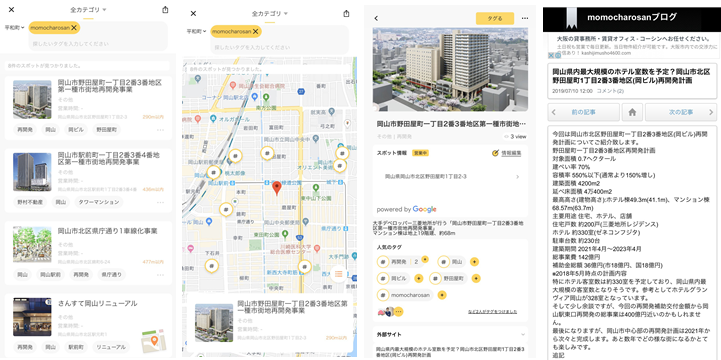Open 全カテゴリ dropdown on list screen
Image resolution: width=721 pixels, height=360 pixels.
[88, 10]
